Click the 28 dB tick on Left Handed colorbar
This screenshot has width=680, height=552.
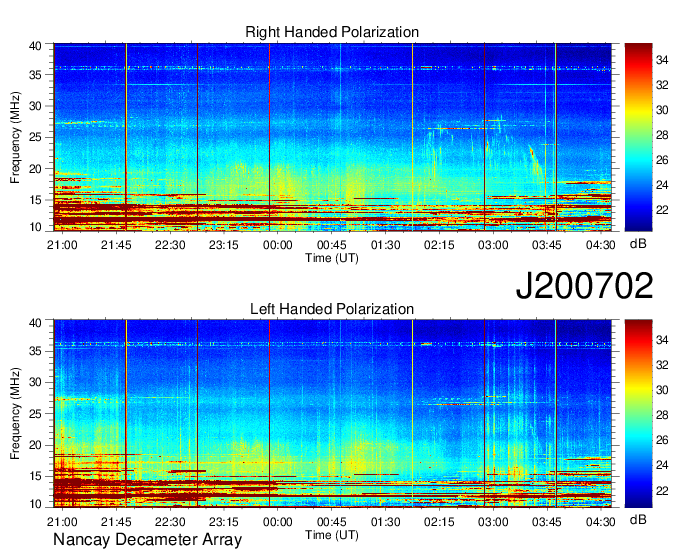tap(662, 415)
